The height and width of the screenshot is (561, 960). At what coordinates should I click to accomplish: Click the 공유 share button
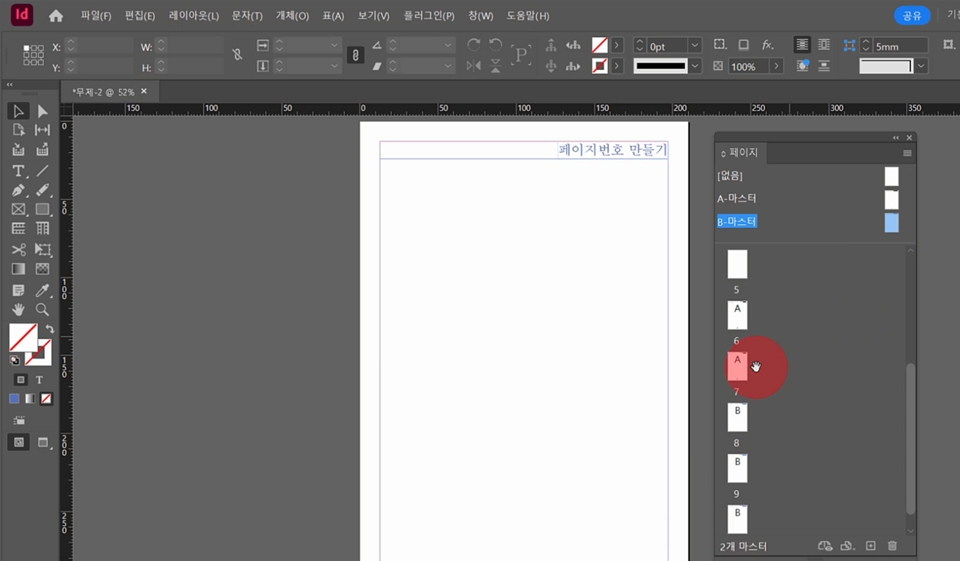coord(912,16)
